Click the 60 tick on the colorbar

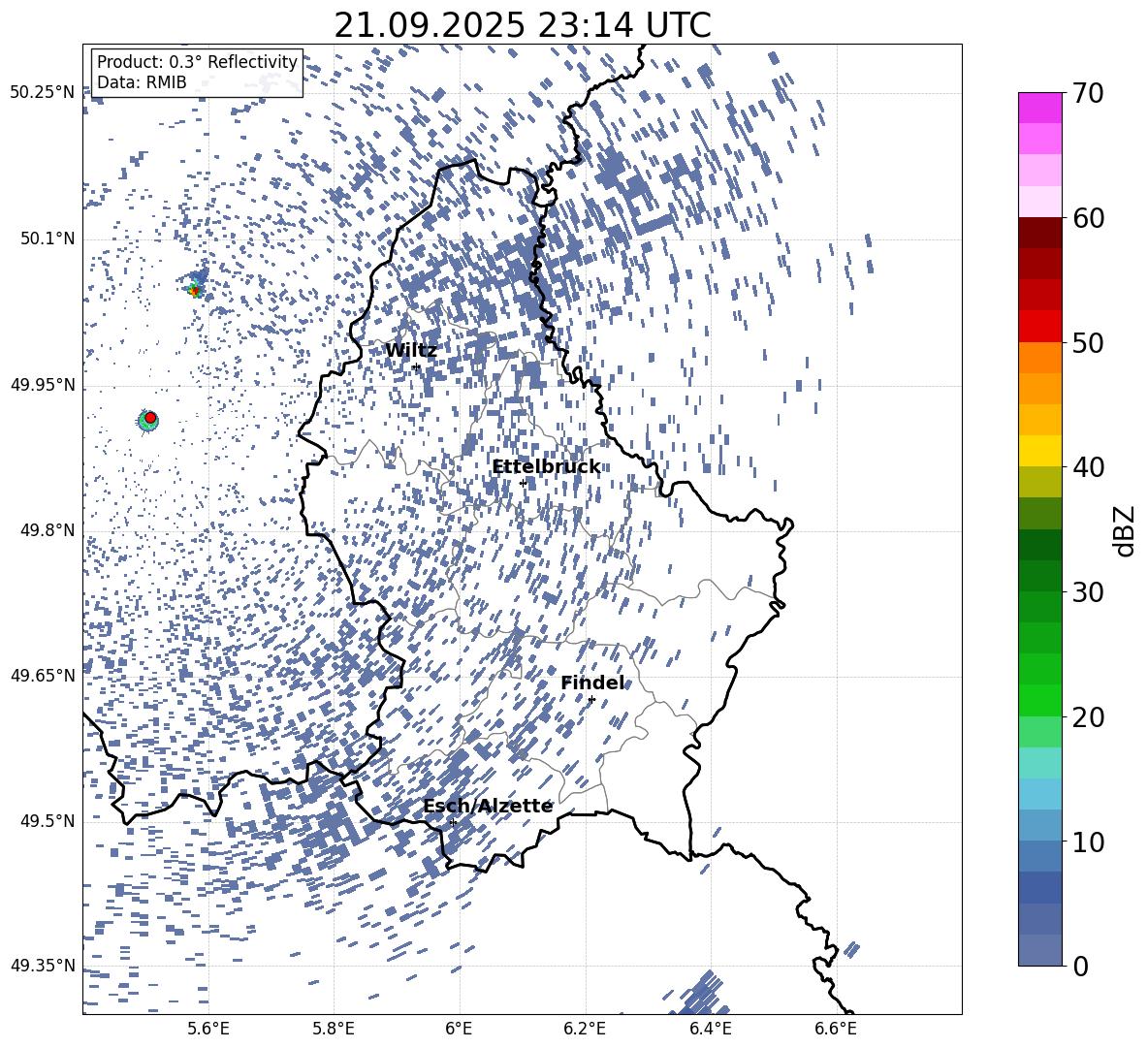[1088, 218]
